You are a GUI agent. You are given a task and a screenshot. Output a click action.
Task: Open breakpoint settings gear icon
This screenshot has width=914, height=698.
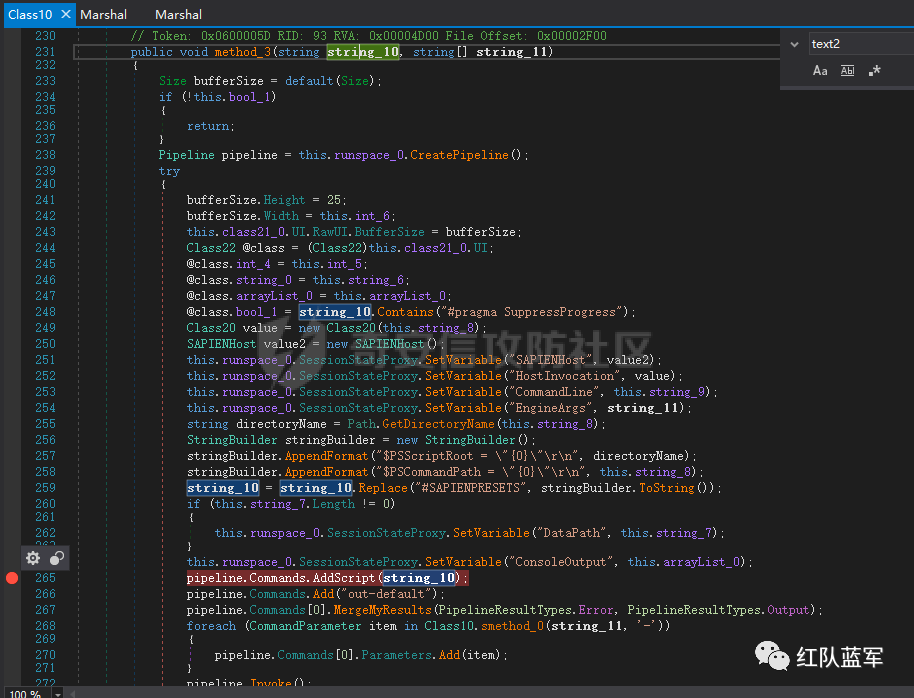point(33,558)
